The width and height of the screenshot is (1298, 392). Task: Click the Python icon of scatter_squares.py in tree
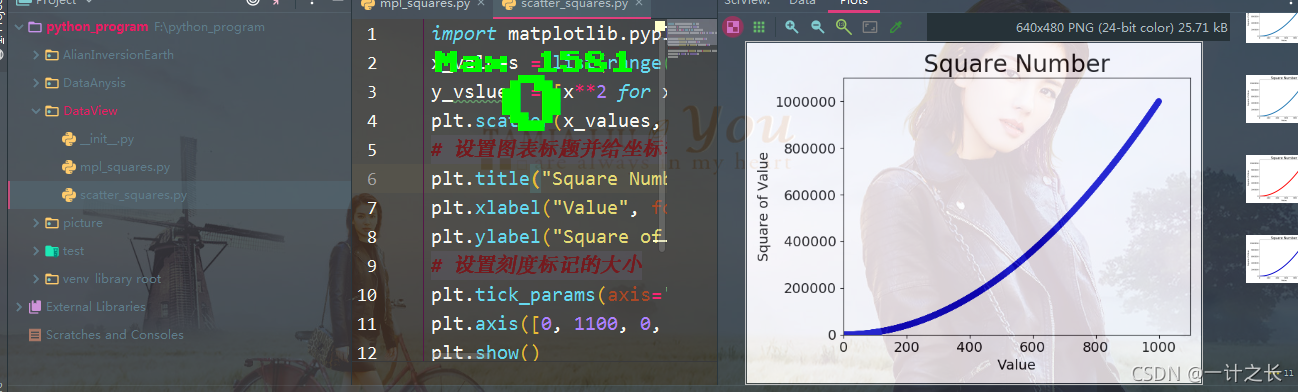pos(69,195)
